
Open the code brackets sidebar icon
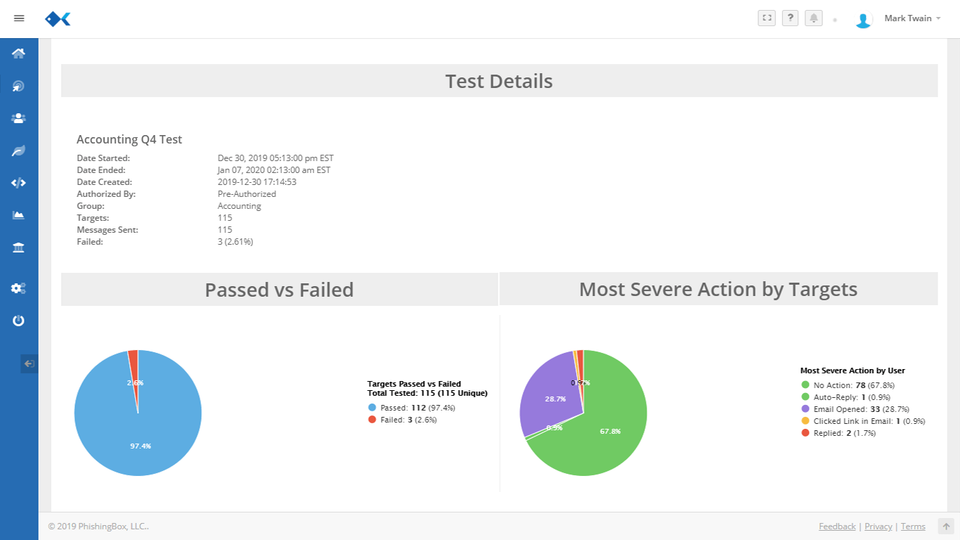tap(18, 183)
